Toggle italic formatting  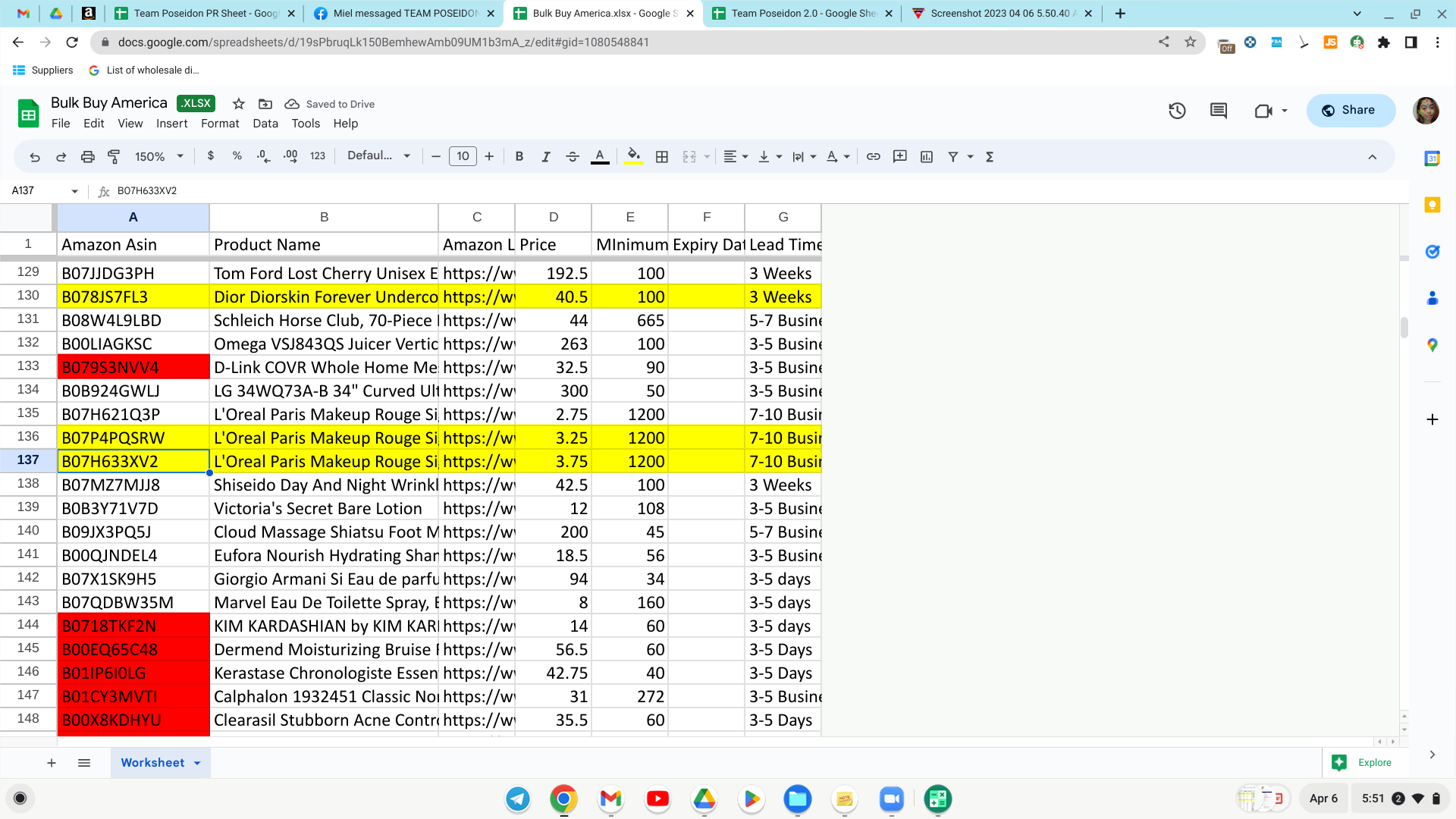[546, 156]
